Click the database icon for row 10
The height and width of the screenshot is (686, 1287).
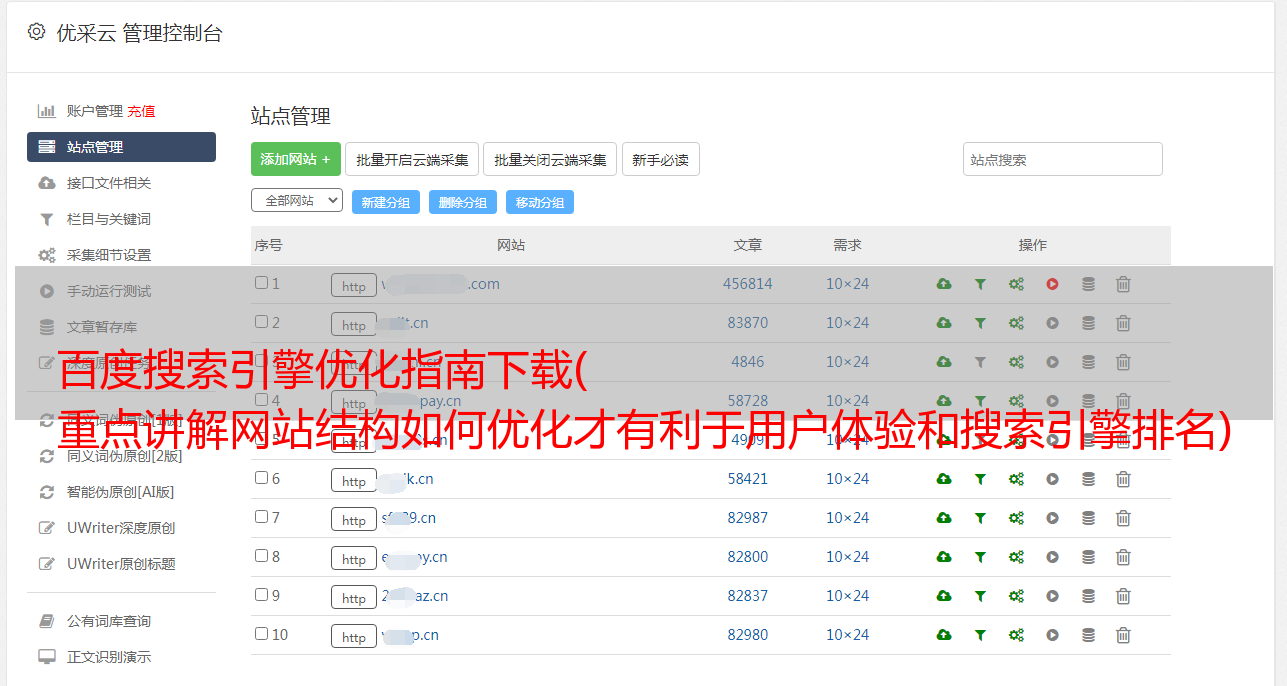click(x=1088, y=635)
